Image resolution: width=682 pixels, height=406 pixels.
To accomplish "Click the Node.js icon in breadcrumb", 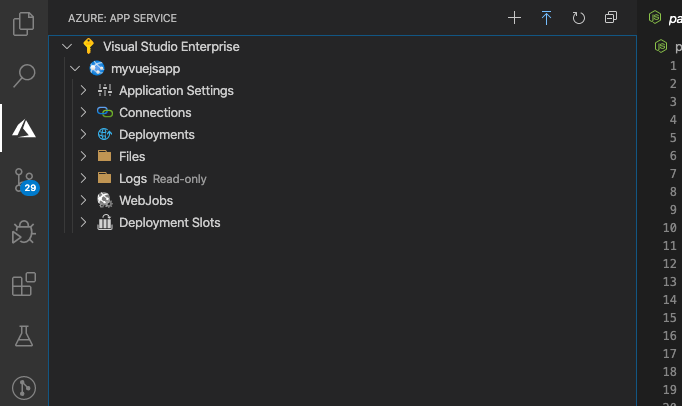I will pyautogui.click(x=661, y=46).
